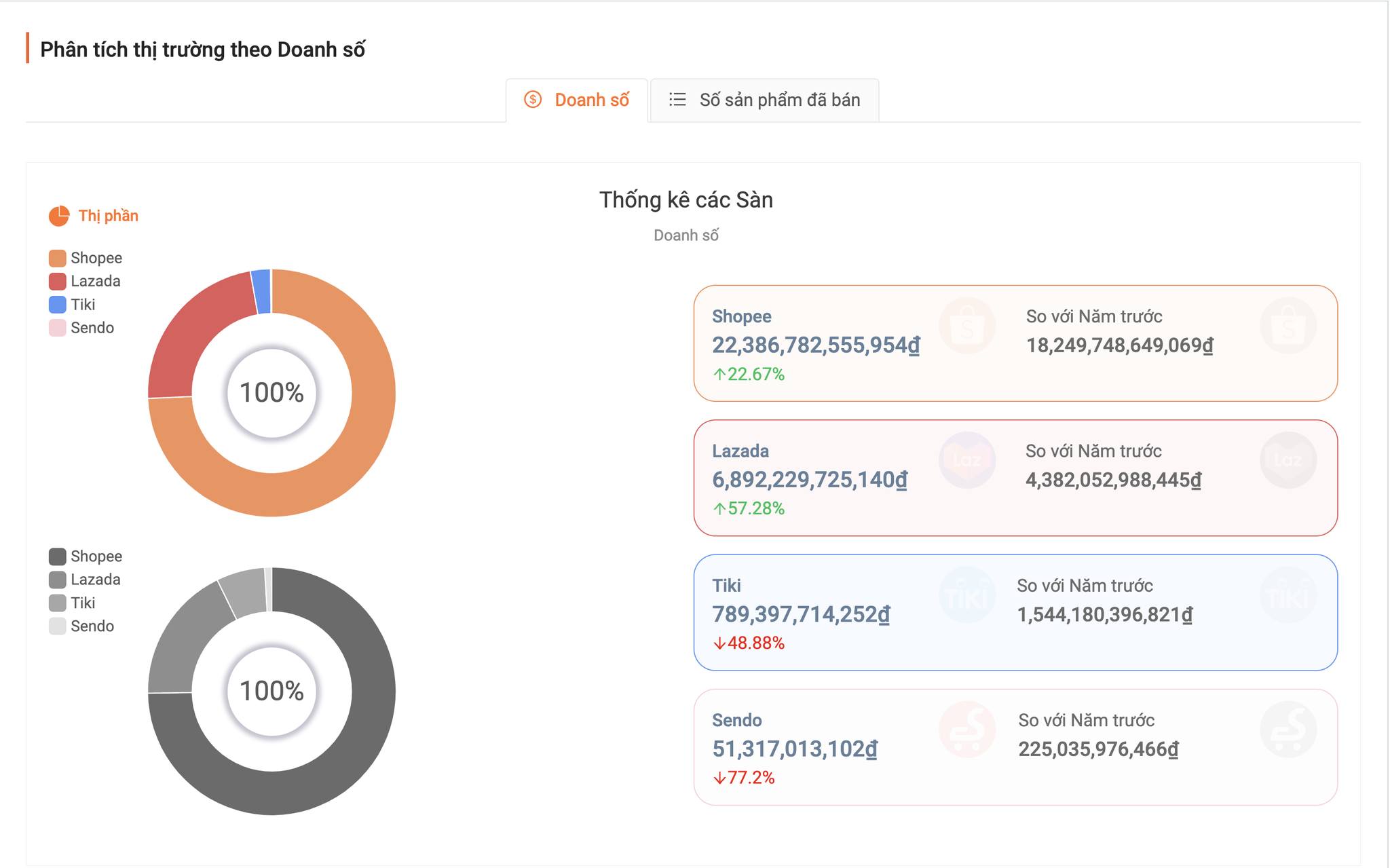Viewport: 1390px width, 868px height.
Task: Click the orange Thị phần pie icon
Action: pos(59,216)
